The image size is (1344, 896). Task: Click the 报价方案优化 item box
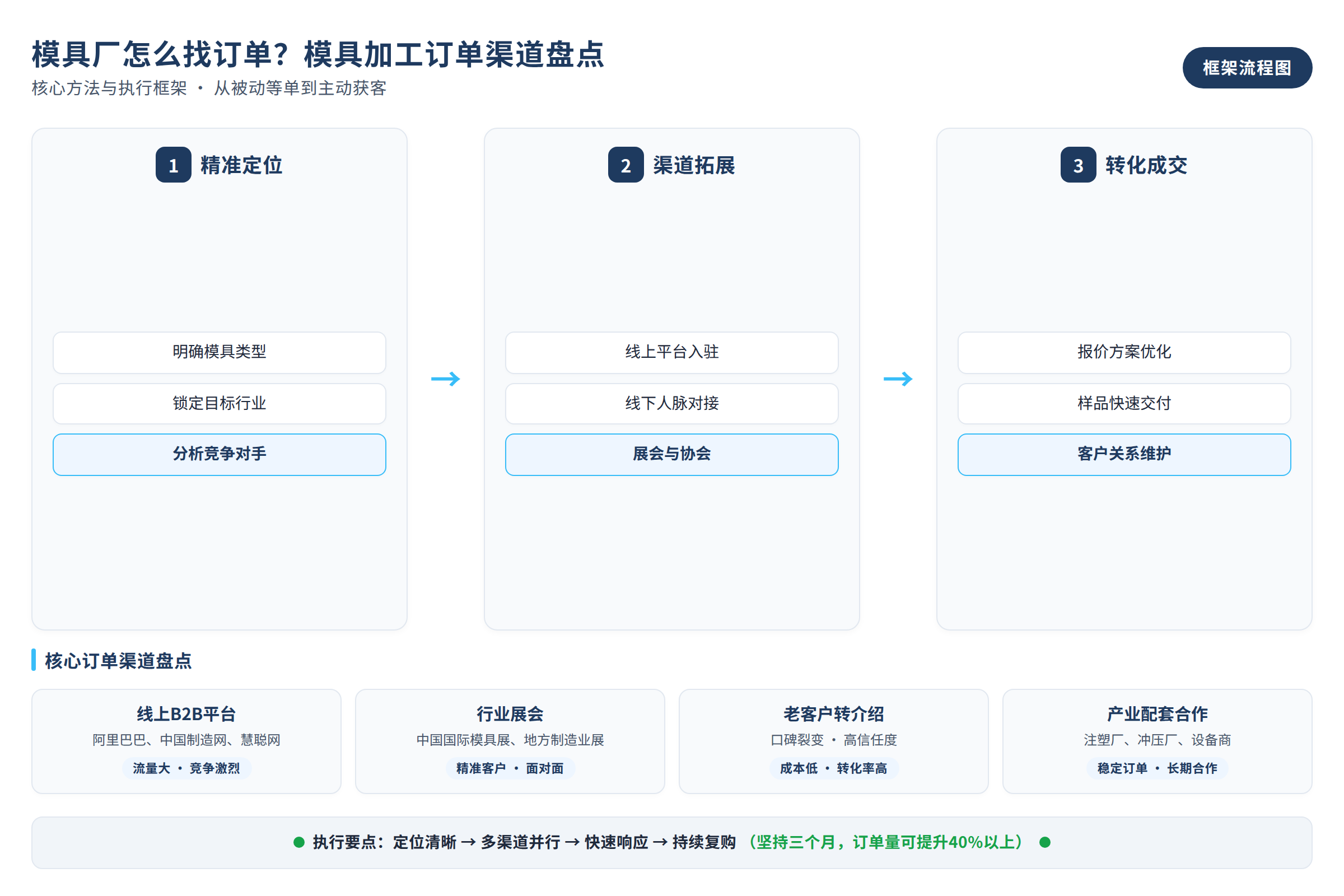(x=1124, y=352)
